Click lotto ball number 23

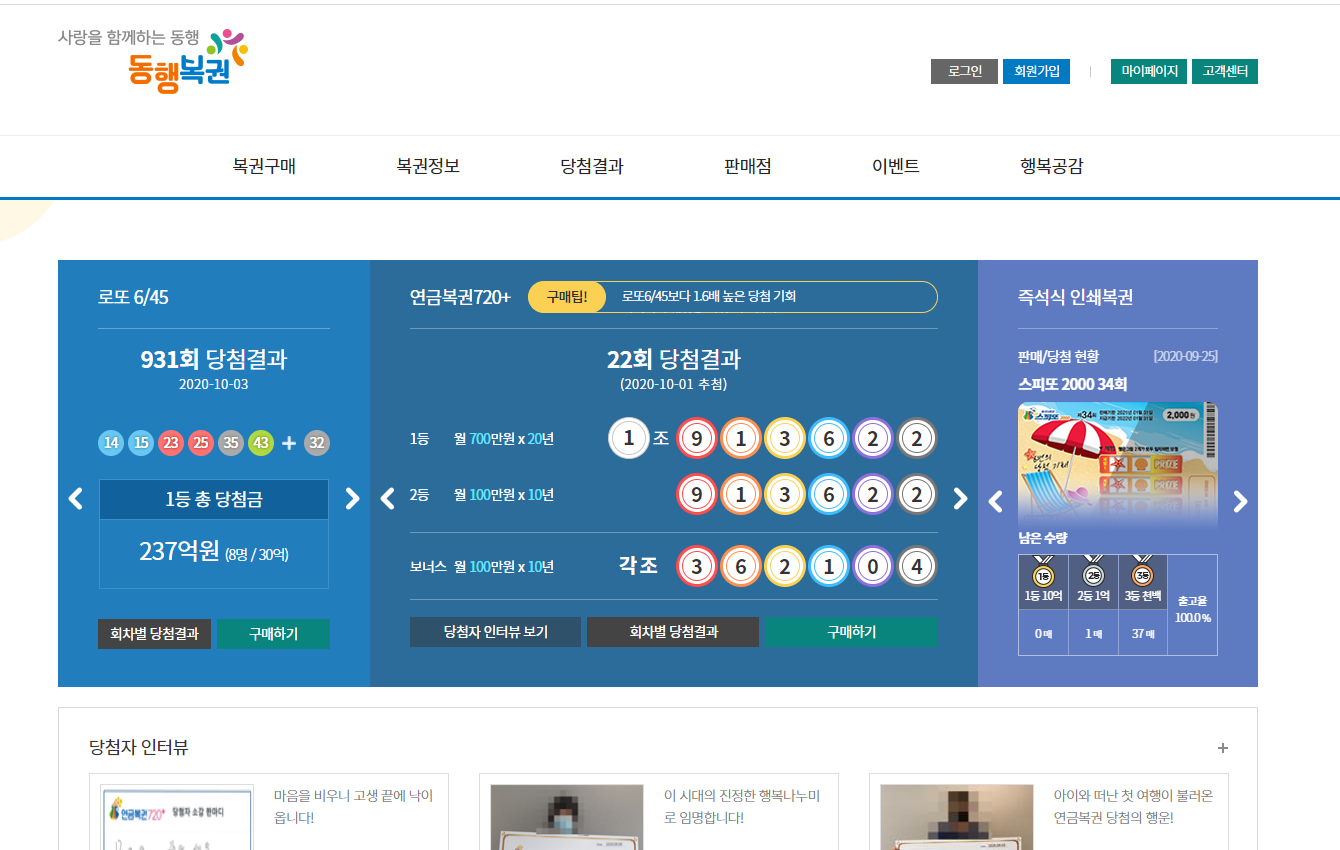pyautogui.click(x=171, y=443)
